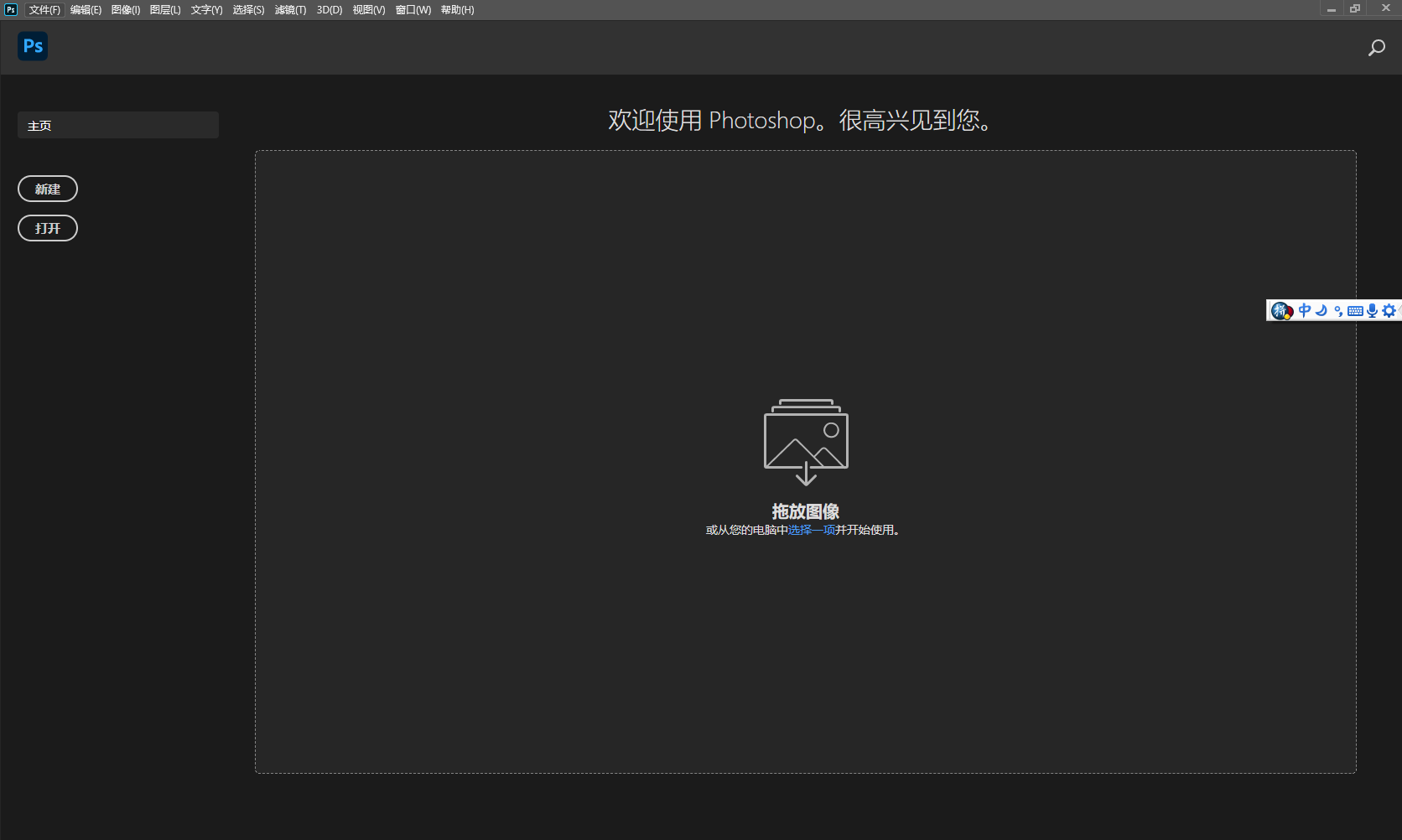Click the Ps logo in the home screen corner

33,46
